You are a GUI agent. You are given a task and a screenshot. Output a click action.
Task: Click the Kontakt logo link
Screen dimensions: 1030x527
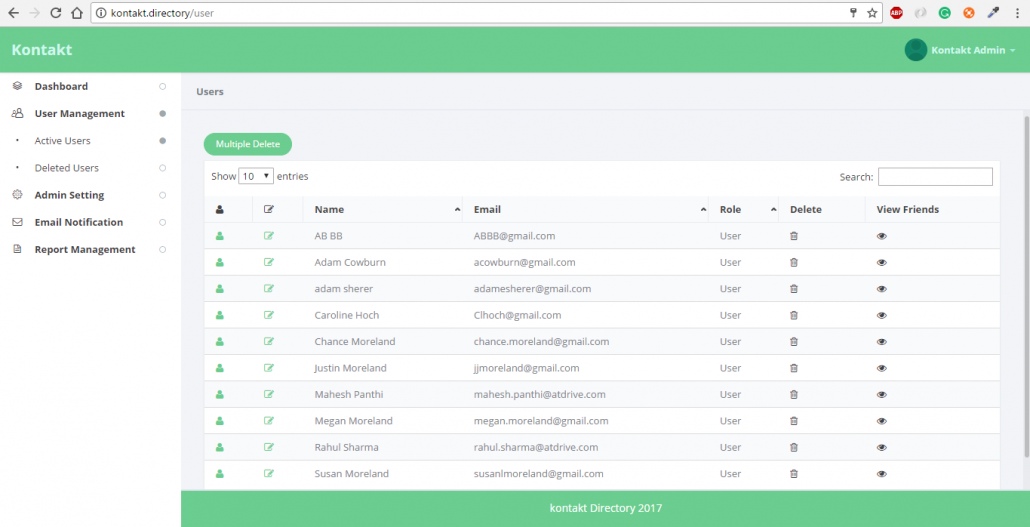click(x=41, y=50)
